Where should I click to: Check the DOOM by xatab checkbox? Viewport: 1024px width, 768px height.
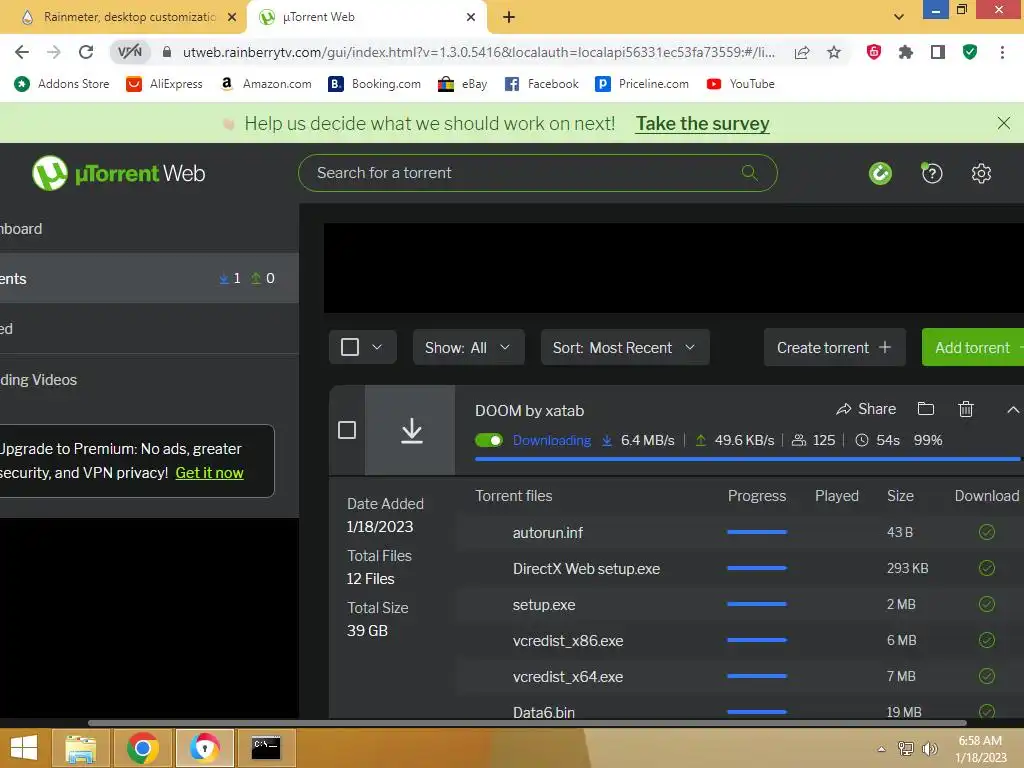point(347,430)
